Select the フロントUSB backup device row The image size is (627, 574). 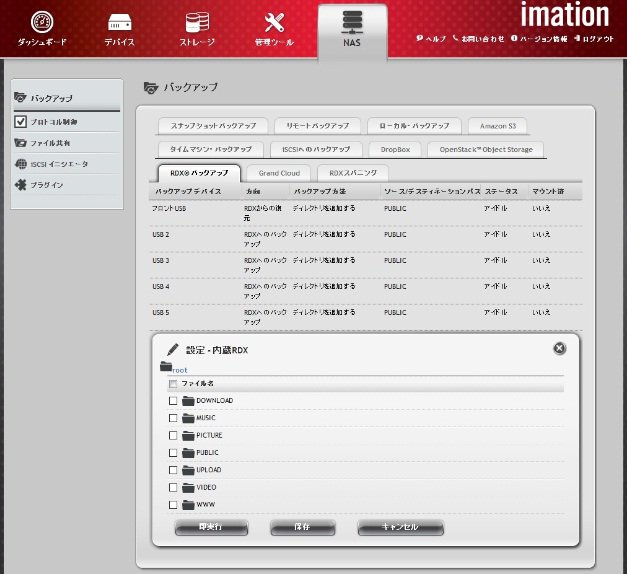pos(365,213)
